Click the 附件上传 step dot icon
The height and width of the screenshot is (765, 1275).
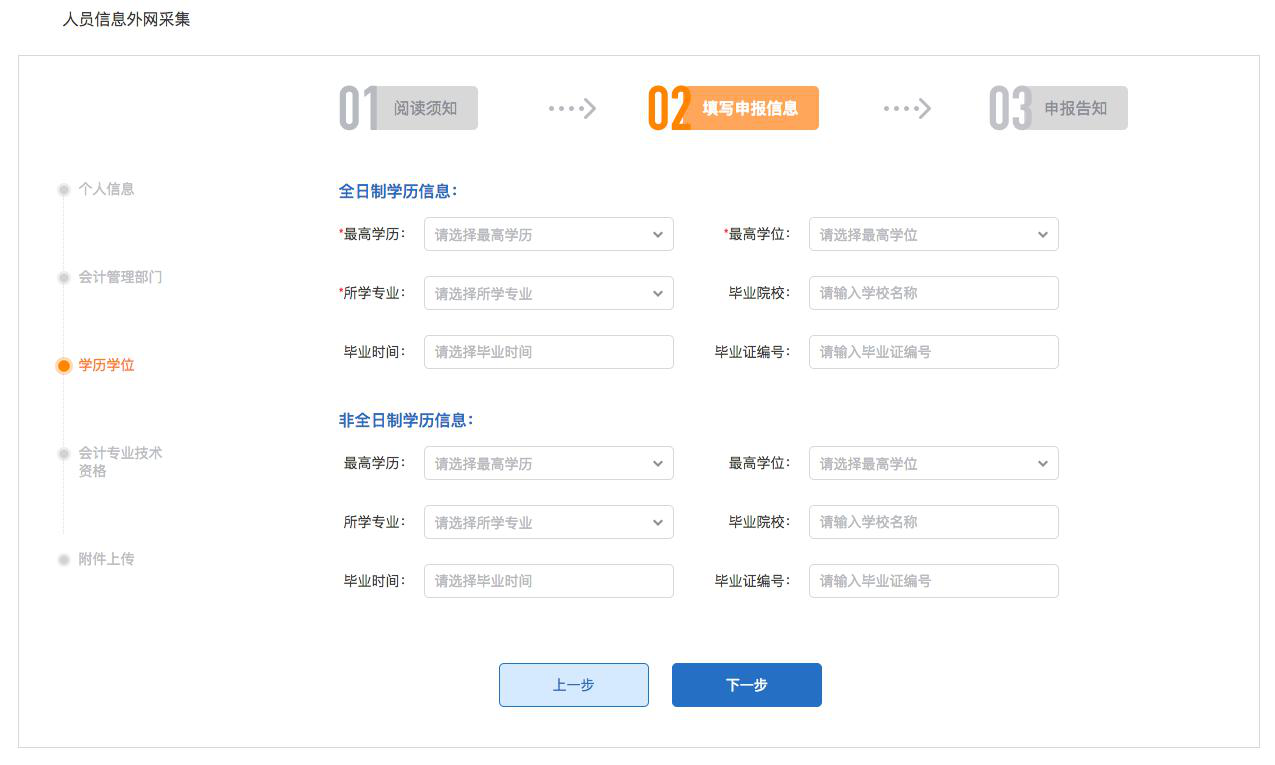click(64, 560)
